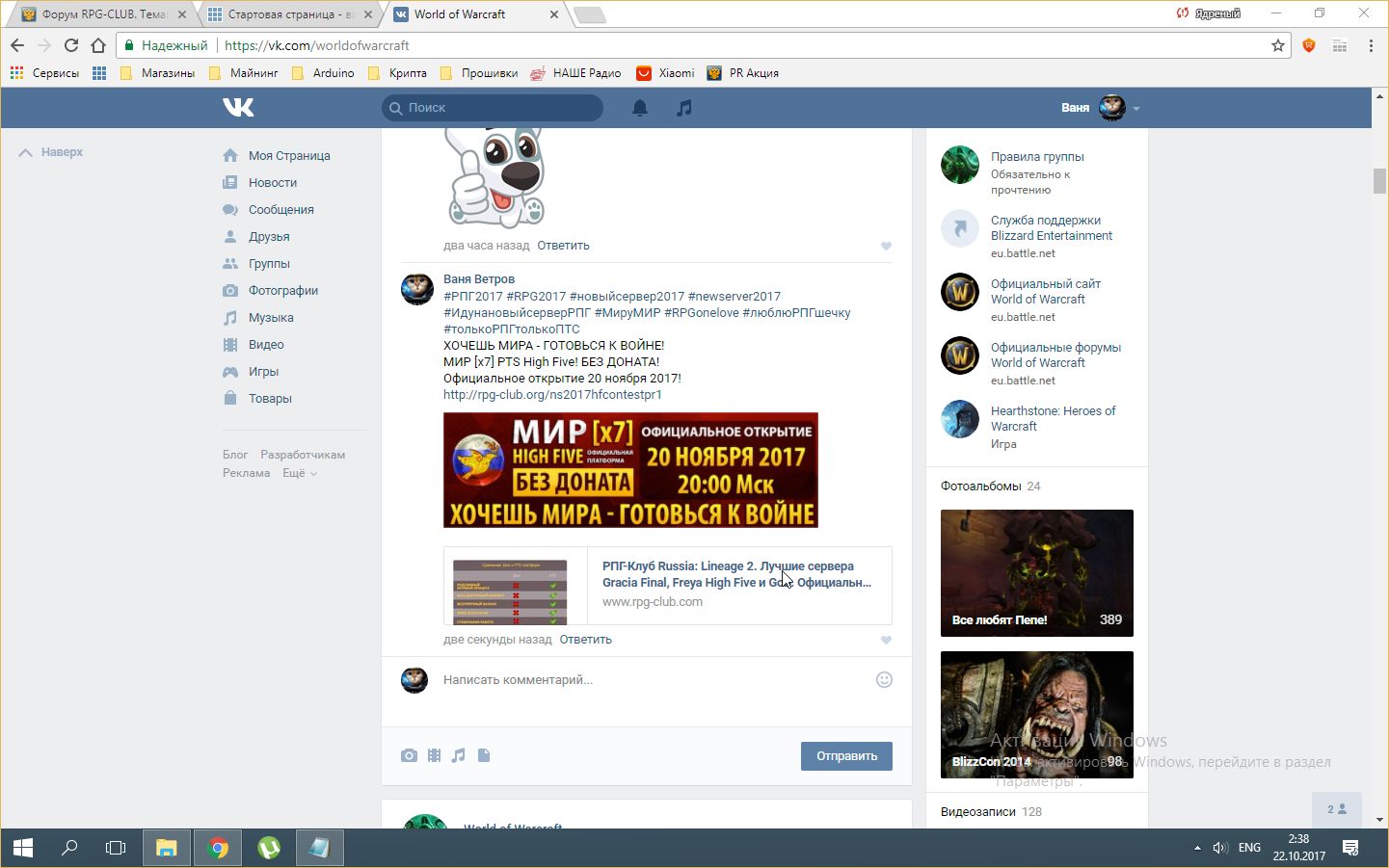Open rpg-club.org contest link
This screenshot has width=1389, height=868.
pyautogui.click(x=552, y=395)
